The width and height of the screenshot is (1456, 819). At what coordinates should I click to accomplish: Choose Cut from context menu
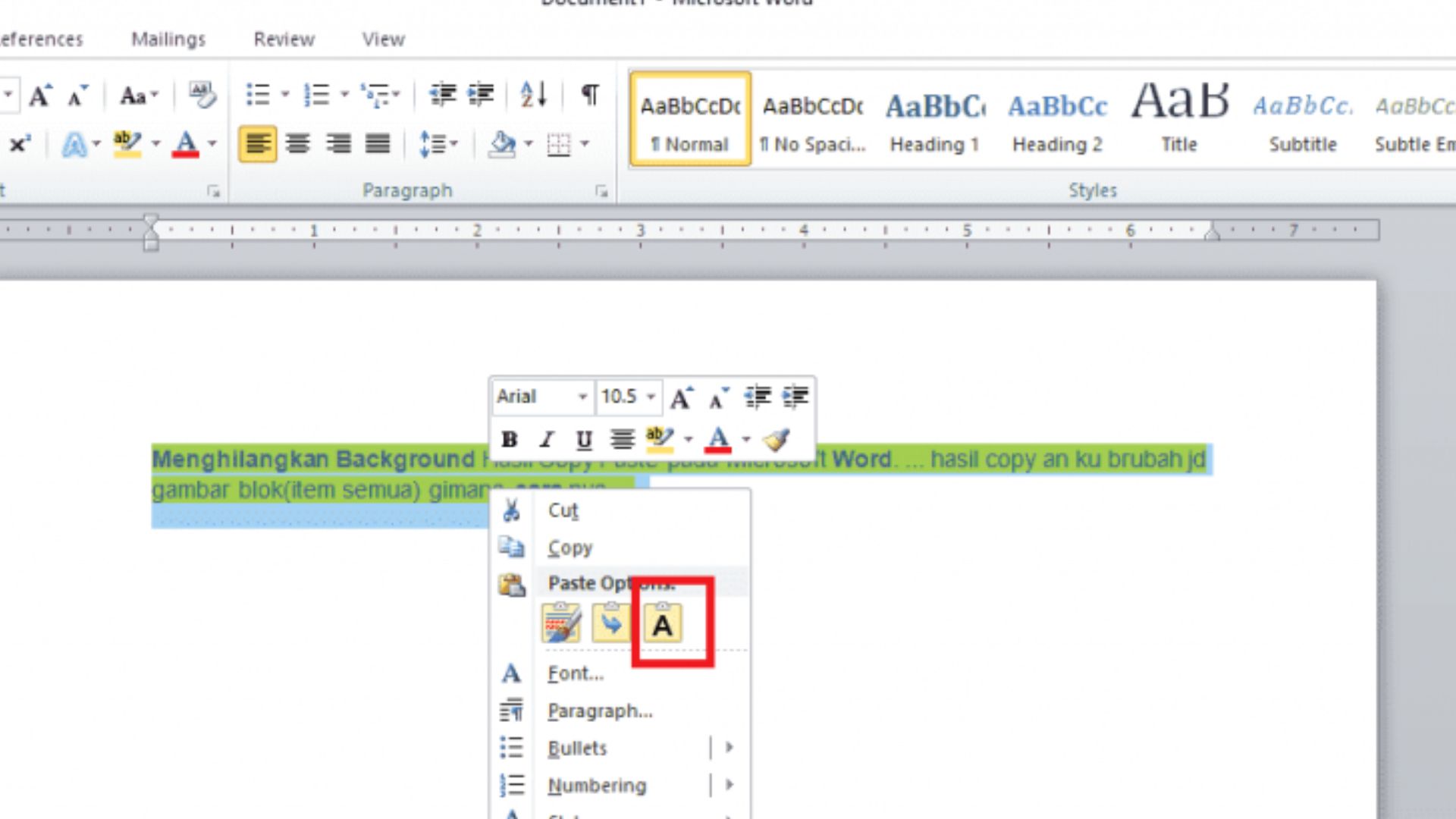563,510
